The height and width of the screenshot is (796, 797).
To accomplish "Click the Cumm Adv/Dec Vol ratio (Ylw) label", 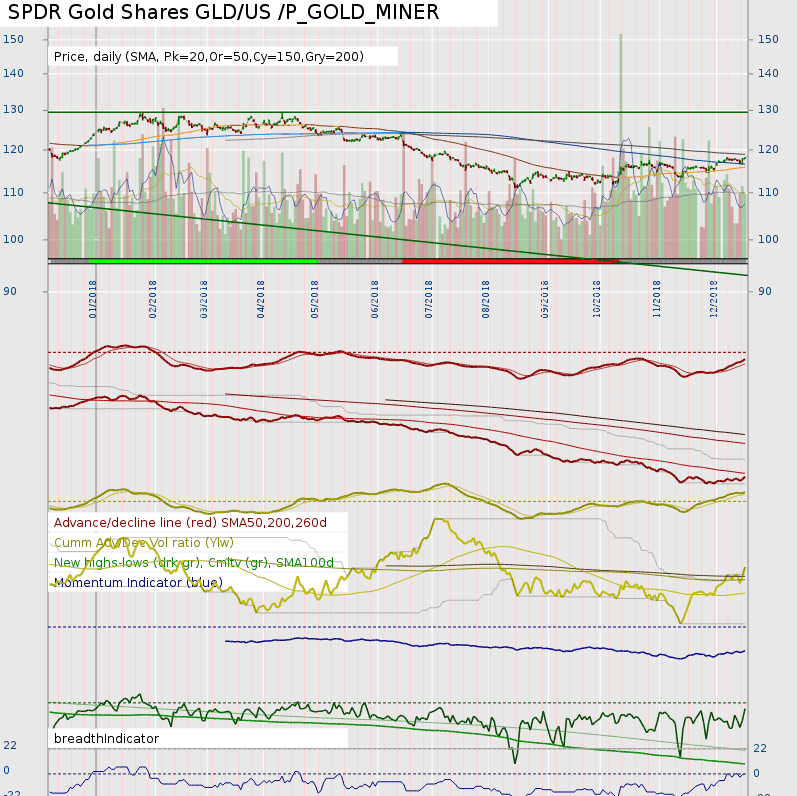I will pyautogui.click(x=144, y=542).
